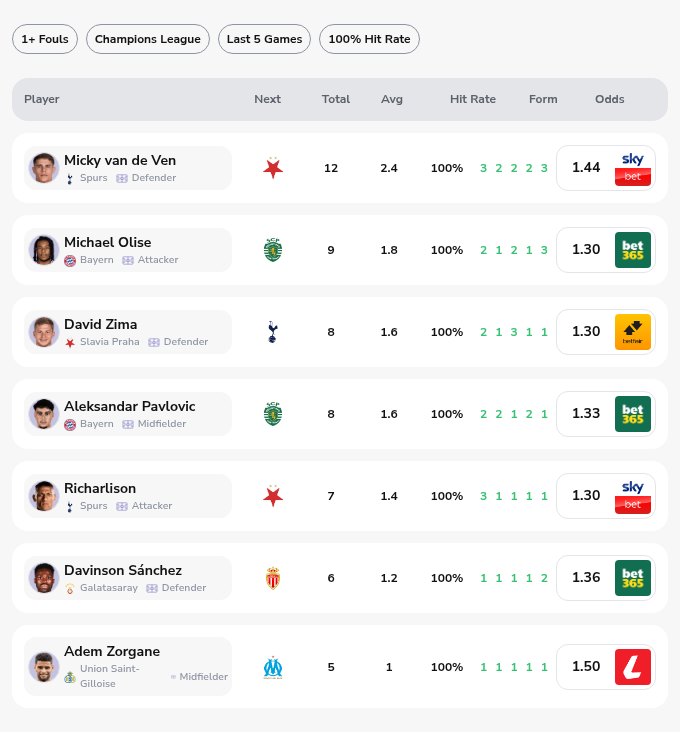Sort by the Total column header

click(x=336, y=99)
